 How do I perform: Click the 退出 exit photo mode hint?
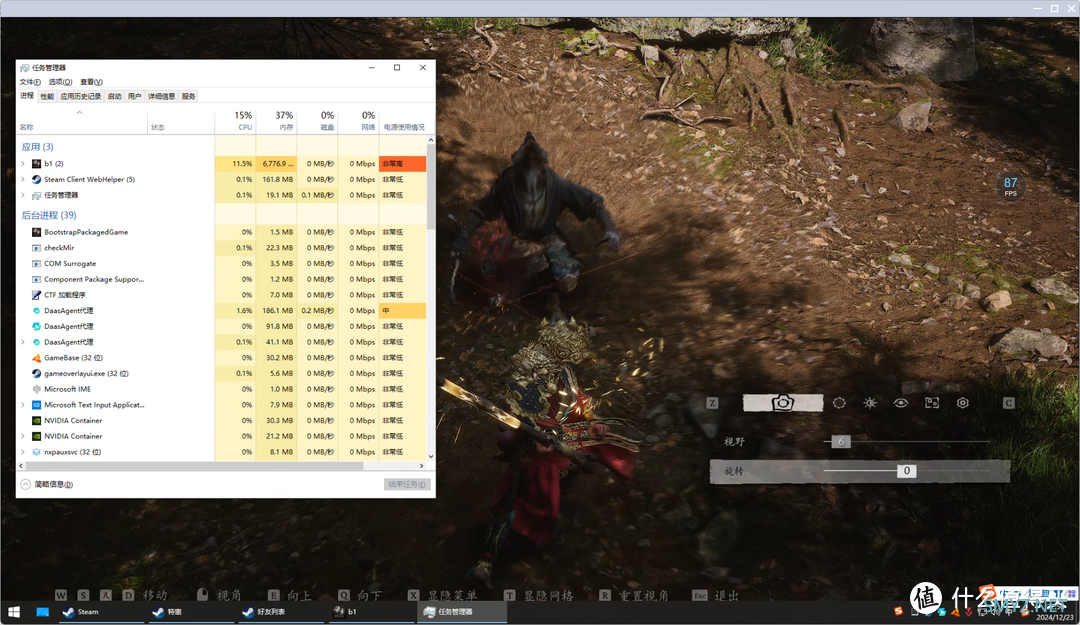pos(716,595)
